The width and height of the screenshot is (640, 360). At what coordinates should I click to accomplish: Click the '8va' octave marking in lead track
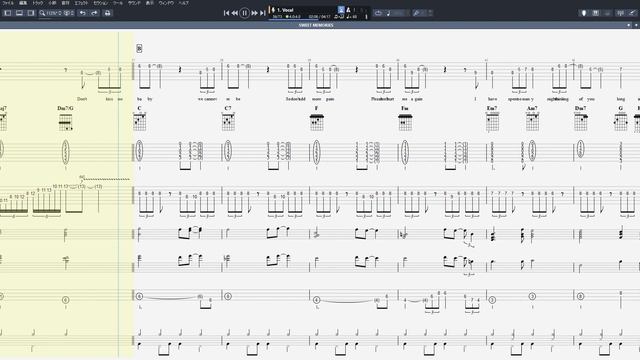pos(82,178)
